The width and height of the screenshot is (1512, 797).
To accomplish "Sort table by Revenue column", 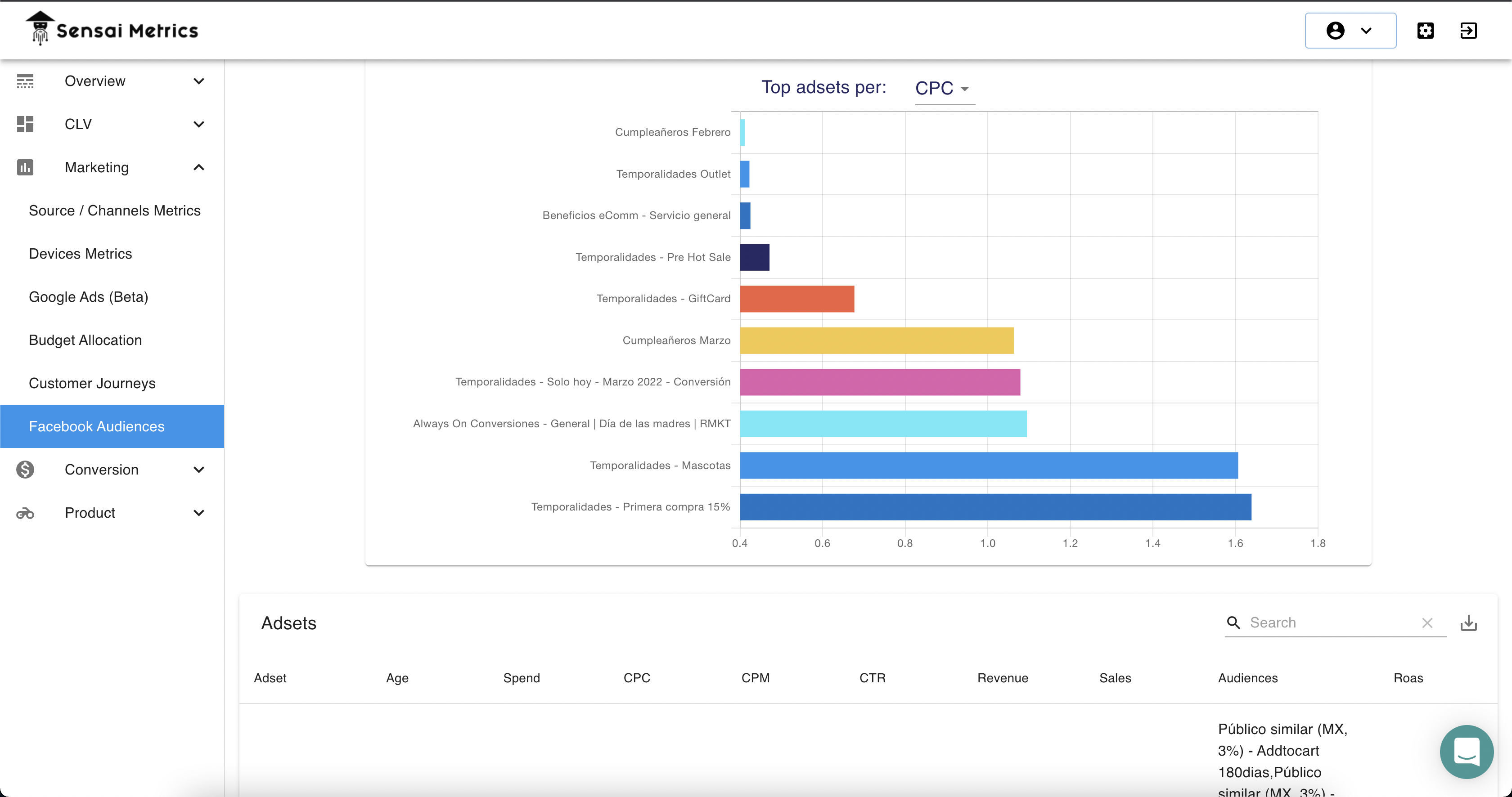I will click(x=1003, y=678).
